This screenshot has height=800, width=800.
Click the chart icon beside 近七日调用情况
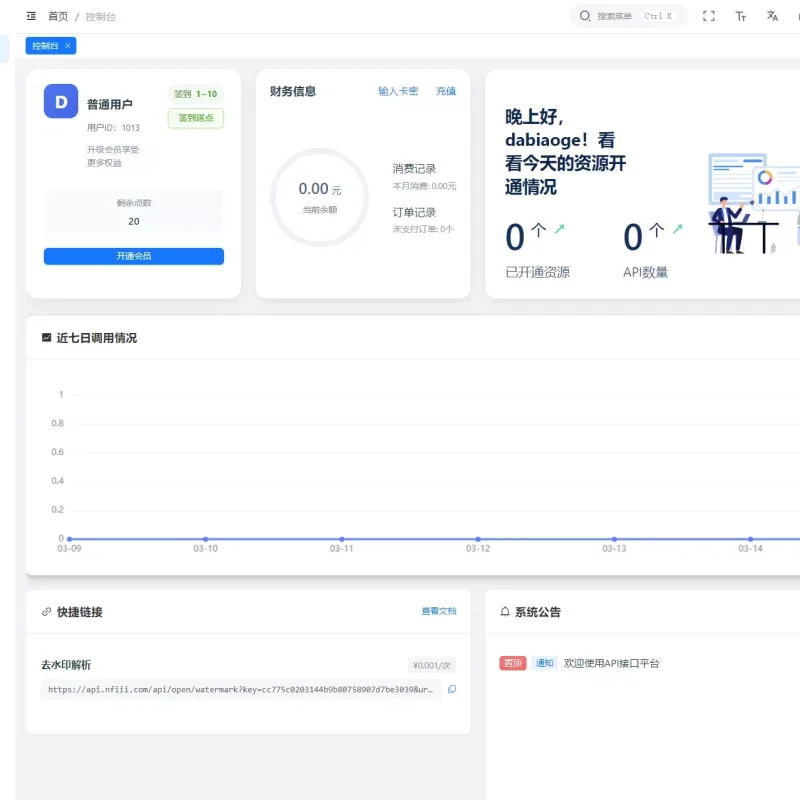pyautogui.click(x=46, y=337)
